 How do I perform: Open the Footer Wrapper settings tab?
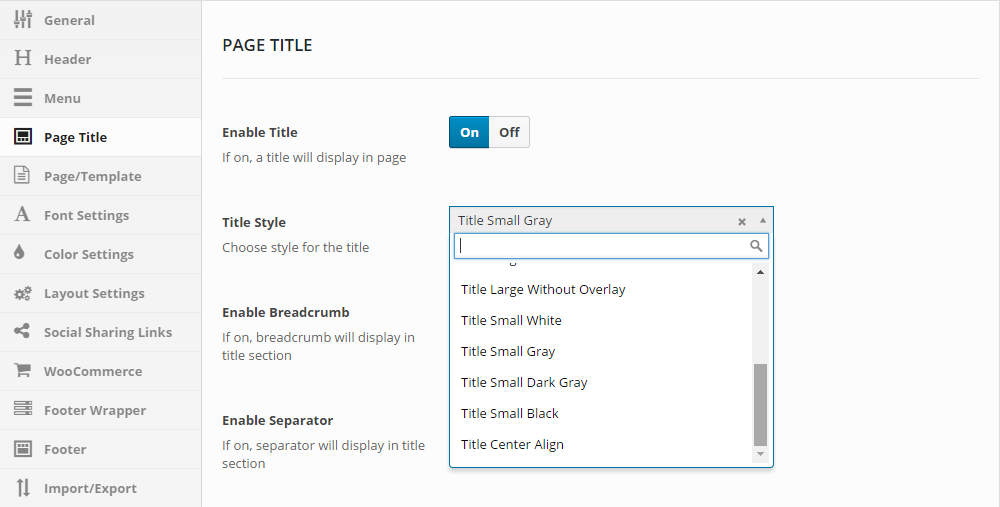click(94, 410)
